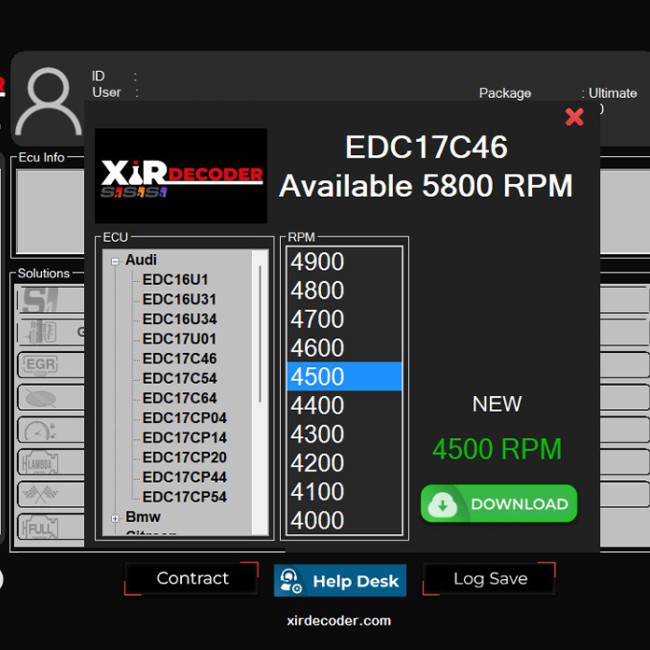Open the FULL engine solution icon

(41, 527)
